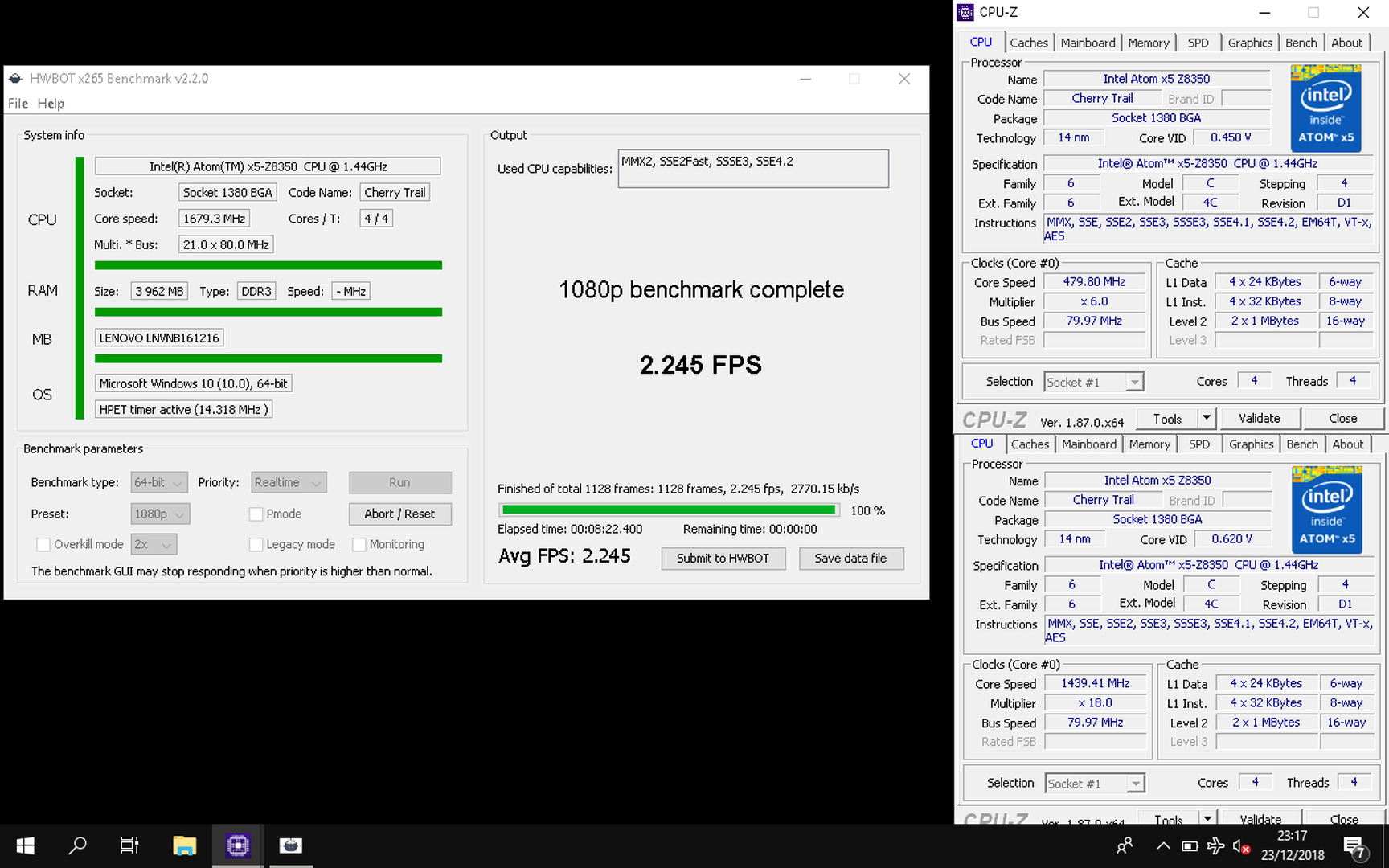Viewport: 1389px width, 868px height.
Task: Open Help menu in HWBOT benchmark
Action: coord(51,104)
